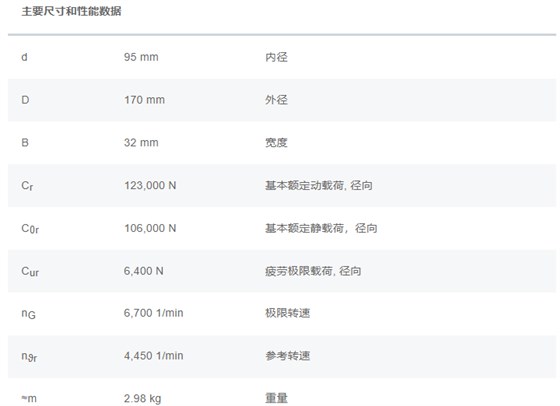Select the symbol D for outer diameter
The image size is (560, 406).
coord(25,100)
